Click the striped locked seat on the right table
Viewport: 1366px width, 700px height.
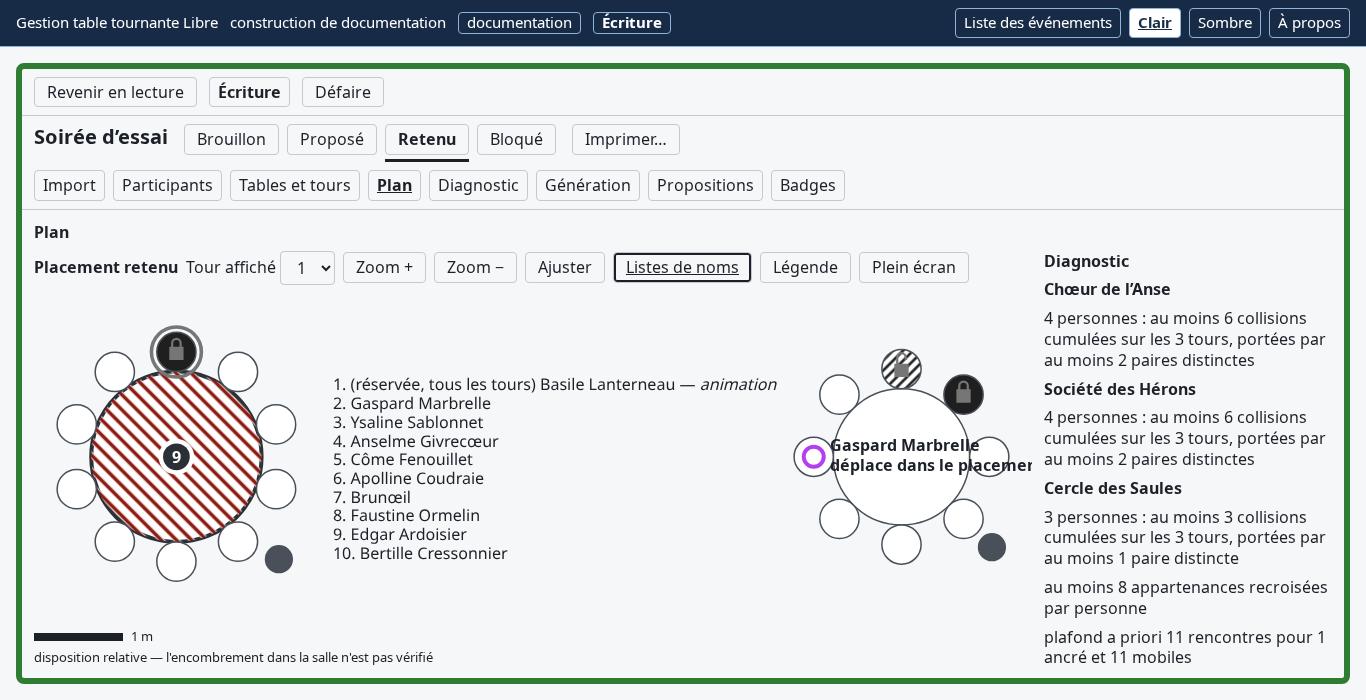coord(901,369)
